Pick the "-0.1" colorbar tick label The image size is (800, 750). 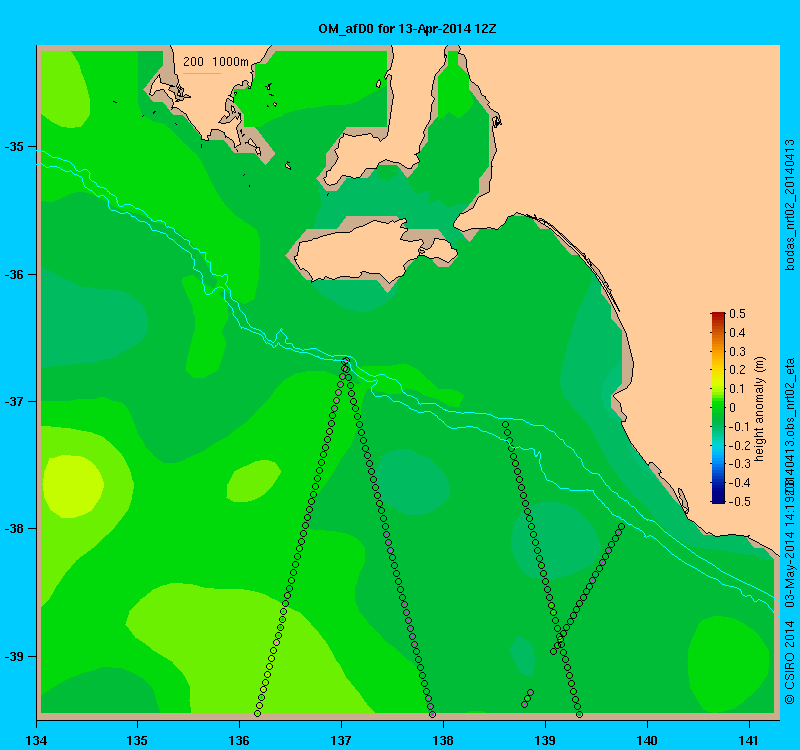coord(739,427)
